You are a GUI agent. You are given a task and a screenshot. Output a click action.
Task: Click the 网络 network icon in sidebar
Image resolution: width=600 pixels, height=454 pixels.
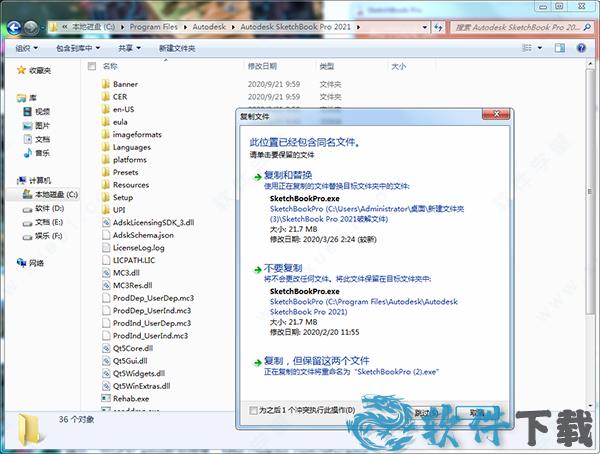pos(21,263)
